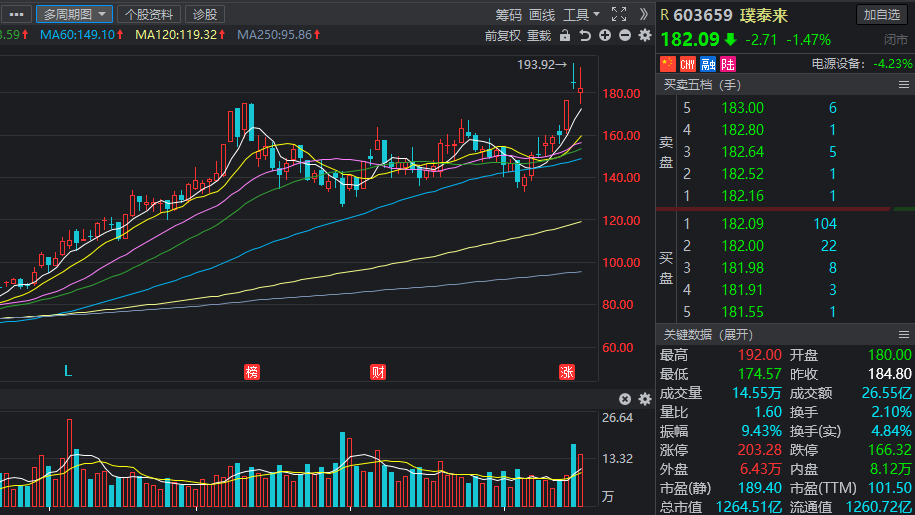Enter fullscreen mode with the expand icon
The height and width of the screenshot is (515, 915).
618,14
